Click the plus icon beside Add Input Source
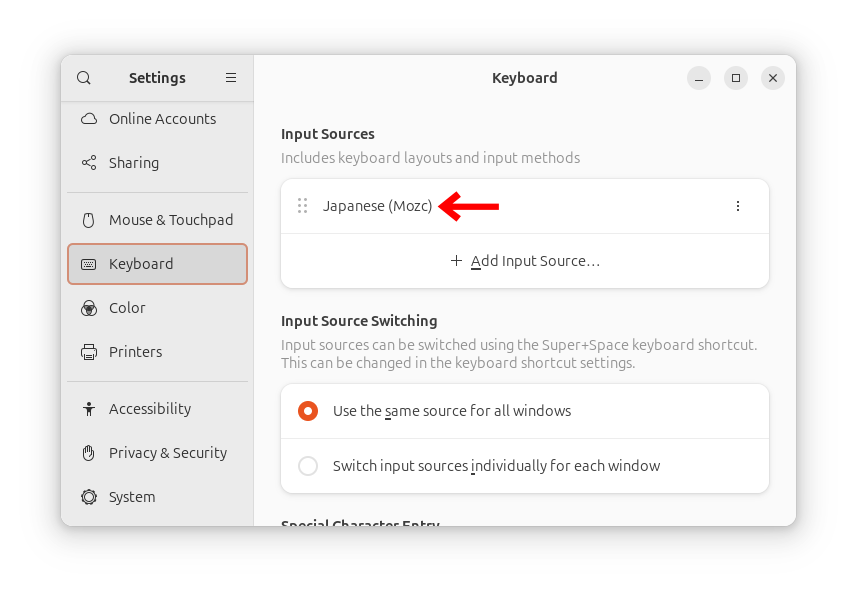The width and height of the screenshot is (857, 593). tap(456, 261)
